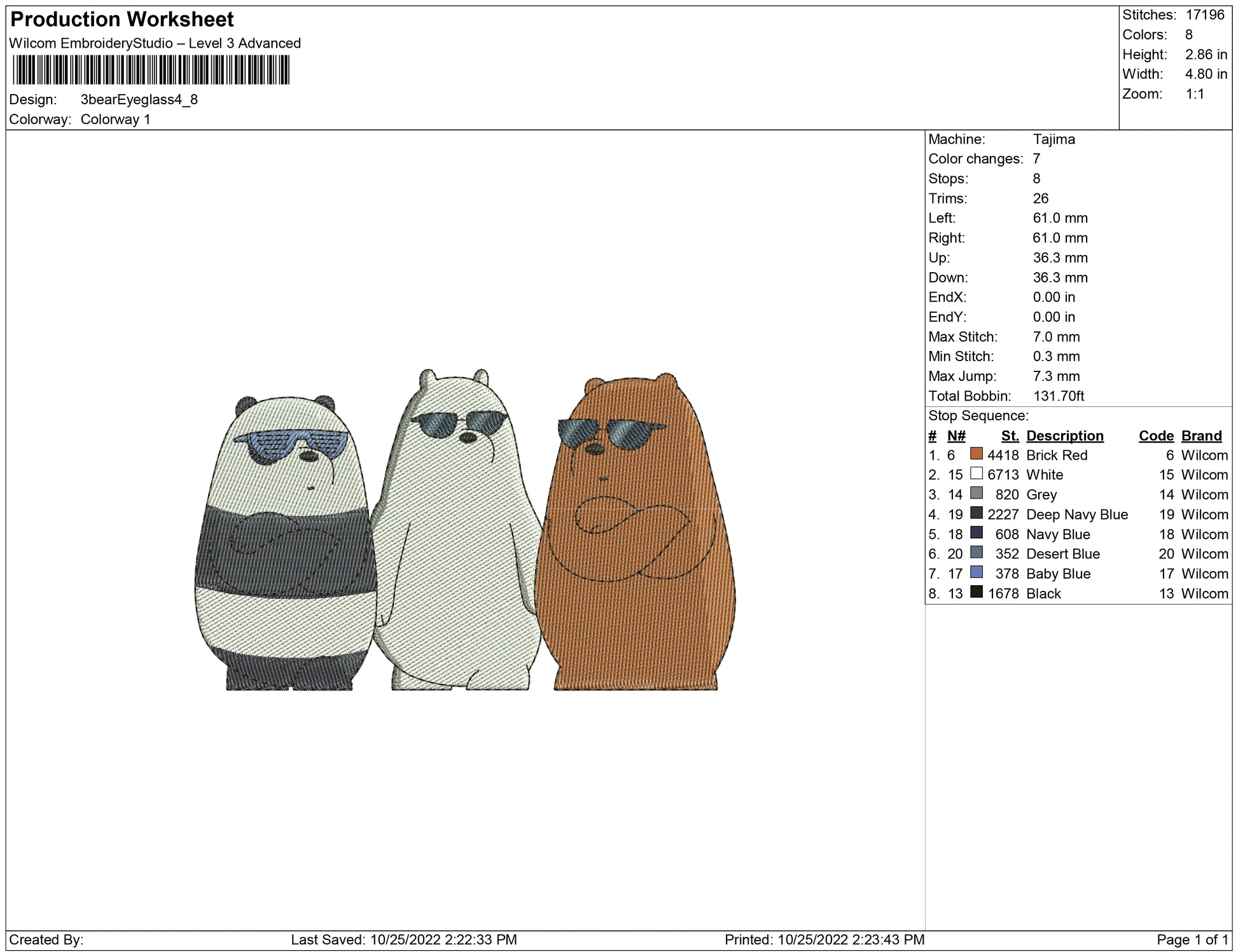This screenshot has width=1238, height=952.
Task: Click the St. column header
Action: coord(1010,436)
